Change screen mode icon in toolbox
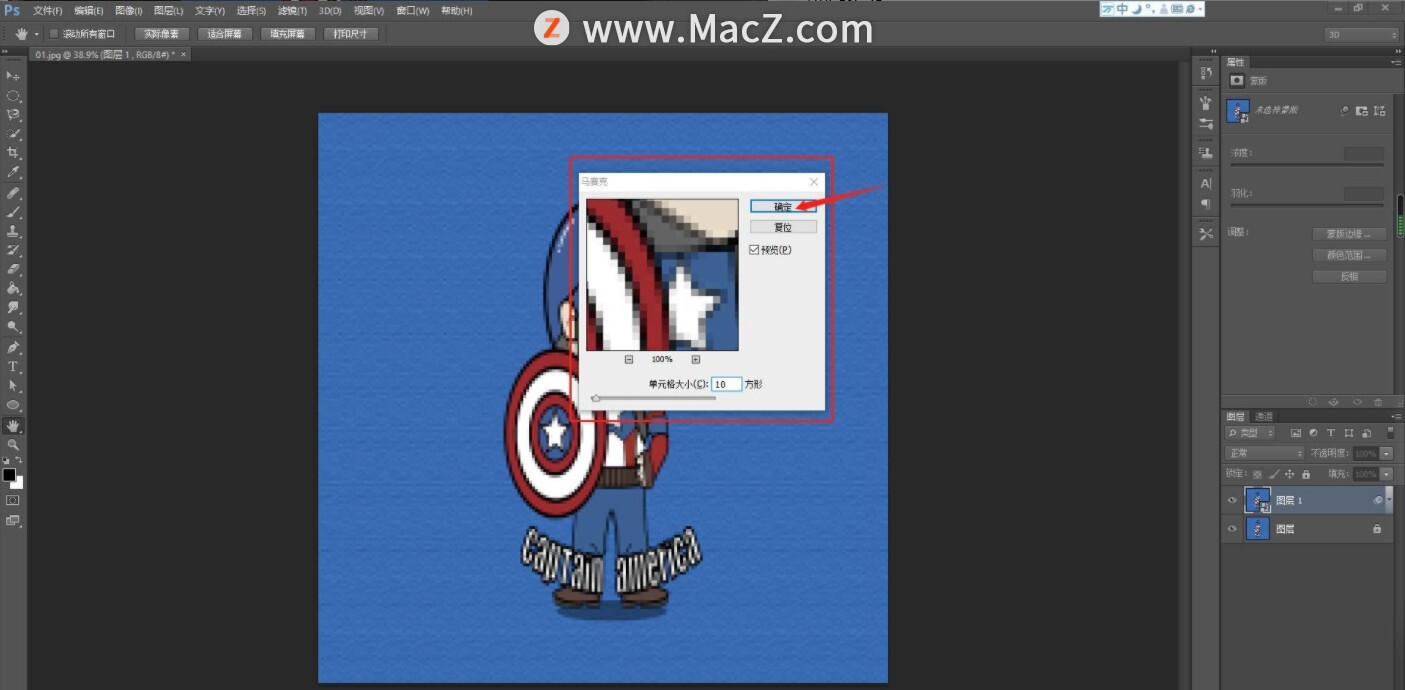This screenshot has width=1405, height=690. point(13,520)
